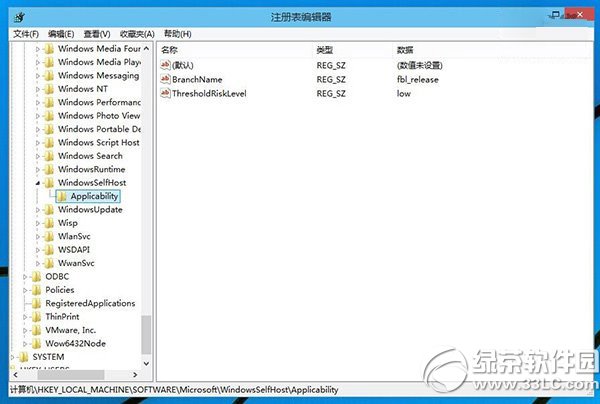Click the tree scroll-up arrow

(x=146, y=49)
